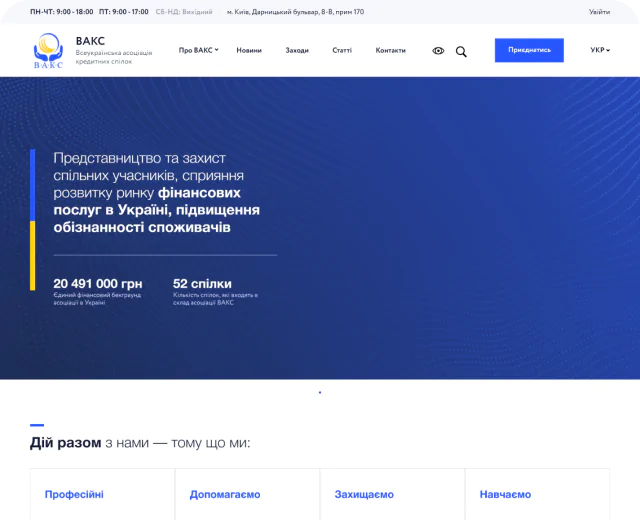This screenshot has height=520, width=640.
Task: Toggle the accessibility eye icon
Action: (438, 51)
